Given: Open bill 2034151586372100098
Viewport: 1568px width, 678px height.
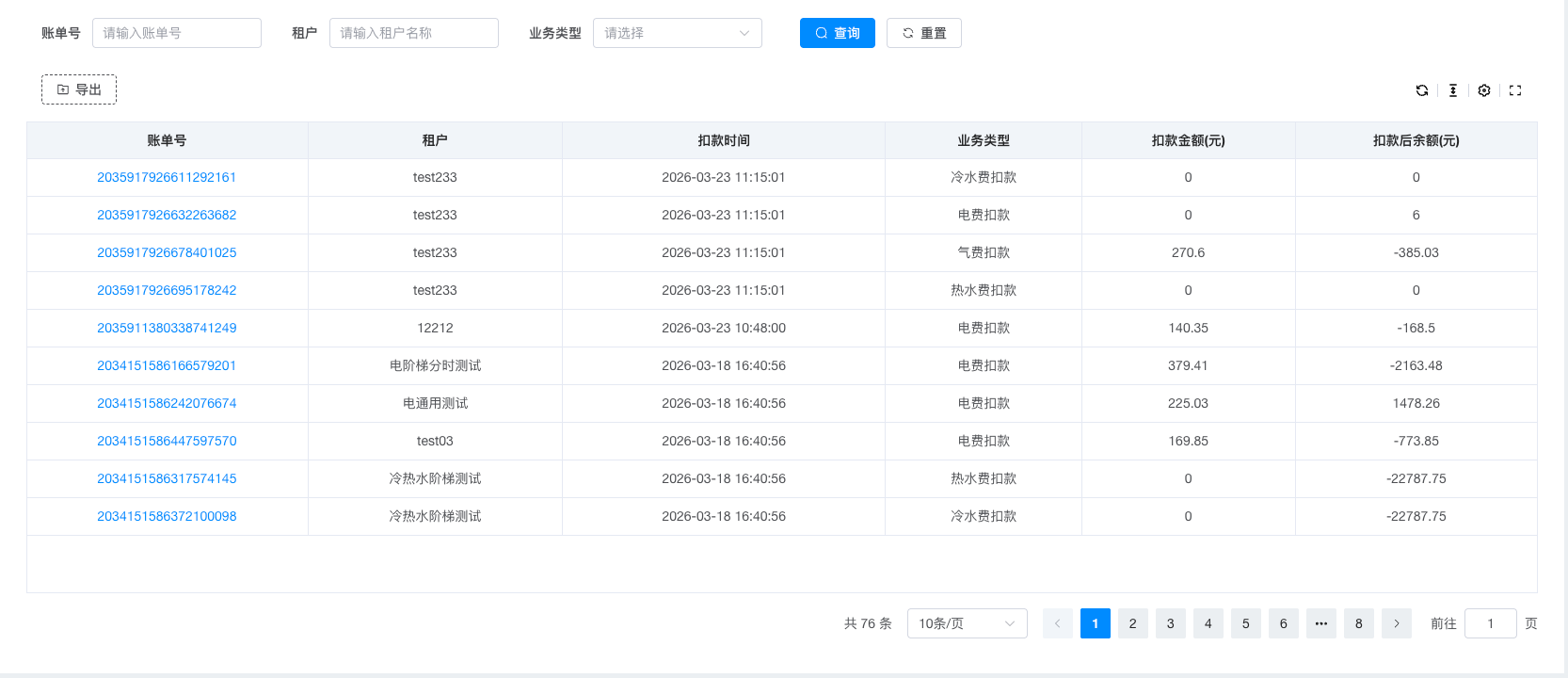Looking at the screenshot, I should coord(167,516).
